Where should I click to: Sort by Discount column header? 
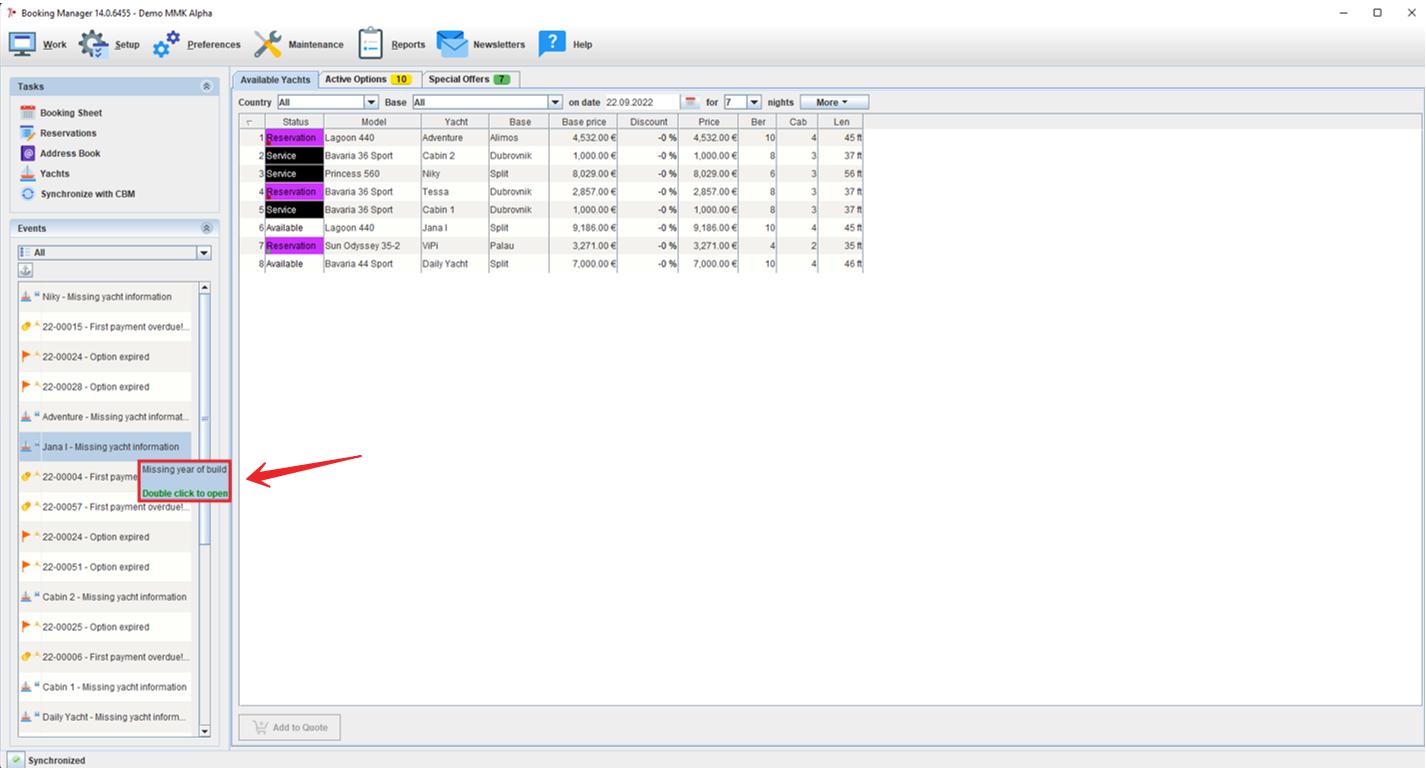tap(648, 122)
